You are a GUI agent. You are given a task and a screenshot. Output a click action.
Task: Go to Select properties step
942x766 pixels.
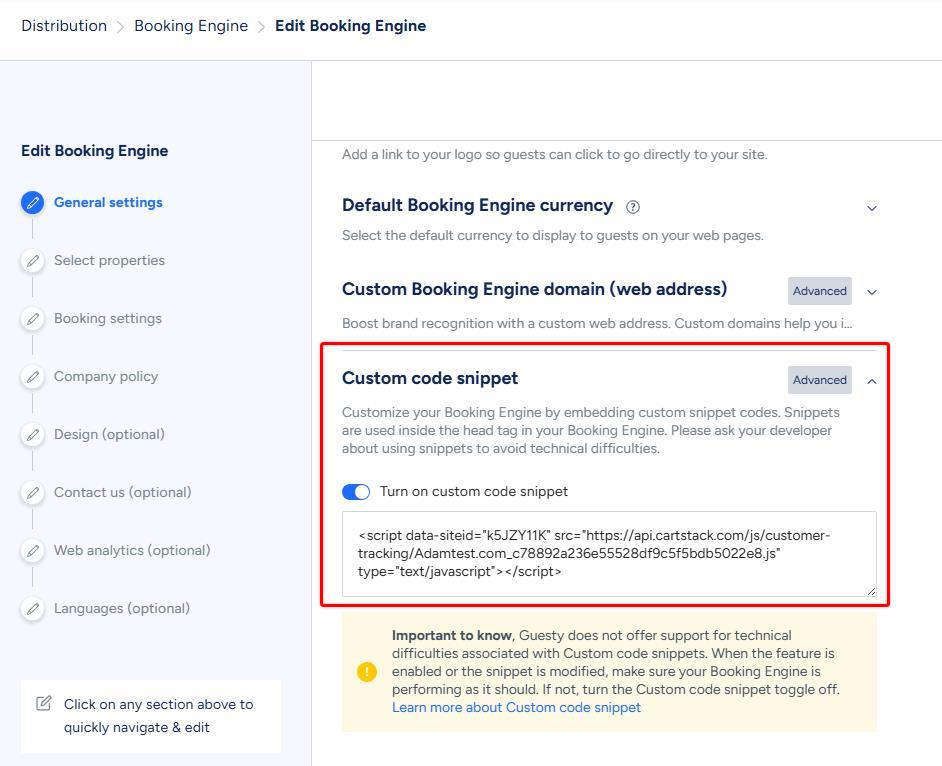[x=109, y=260]
